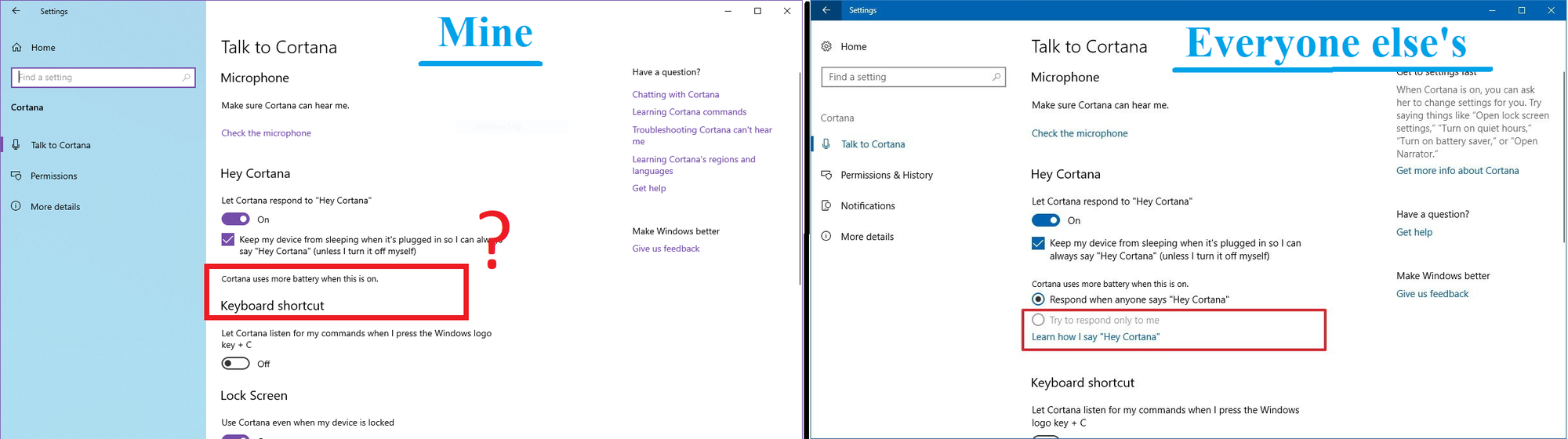Click More details info icon in left window
The image size is (1568, 439).
pyautogui.click(x=16, y=206)
